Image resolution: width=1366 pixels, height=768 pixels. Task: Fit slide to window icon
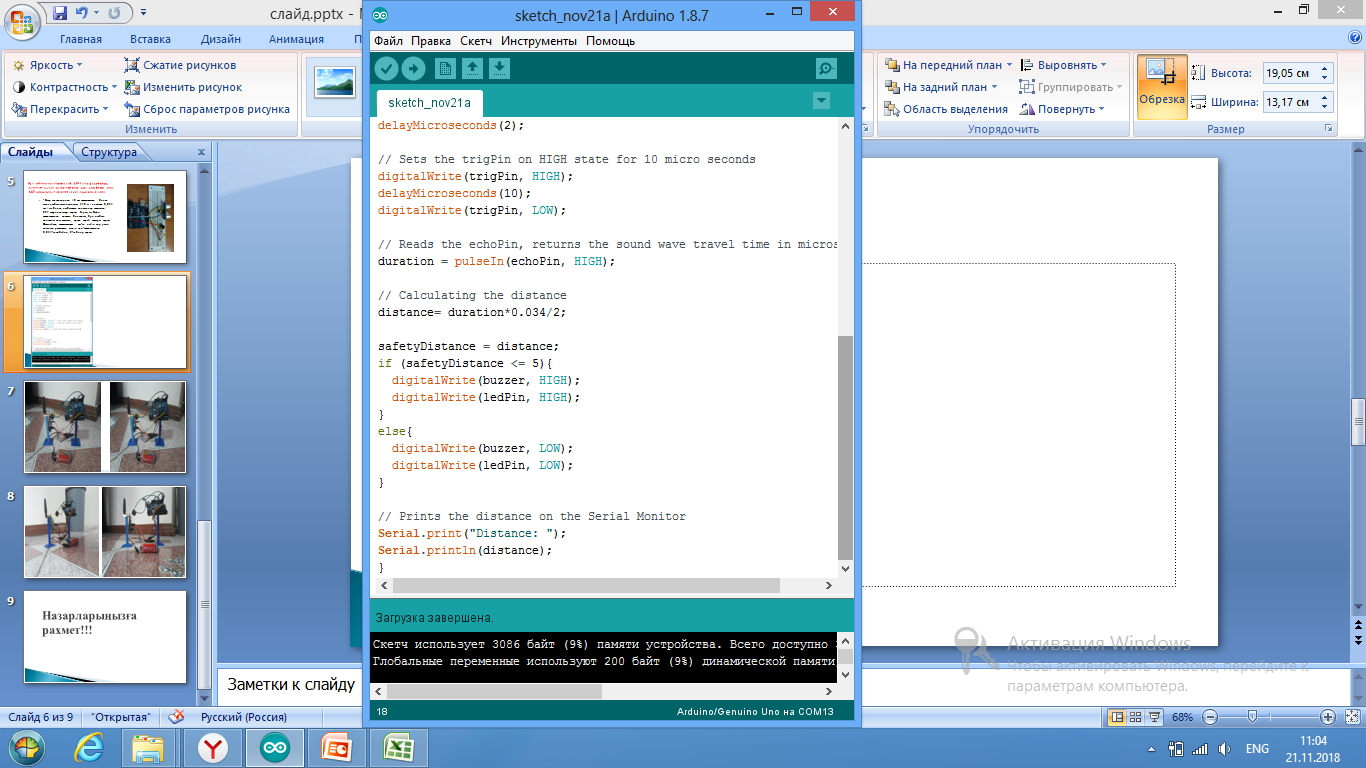click(x=1350, y=717)
